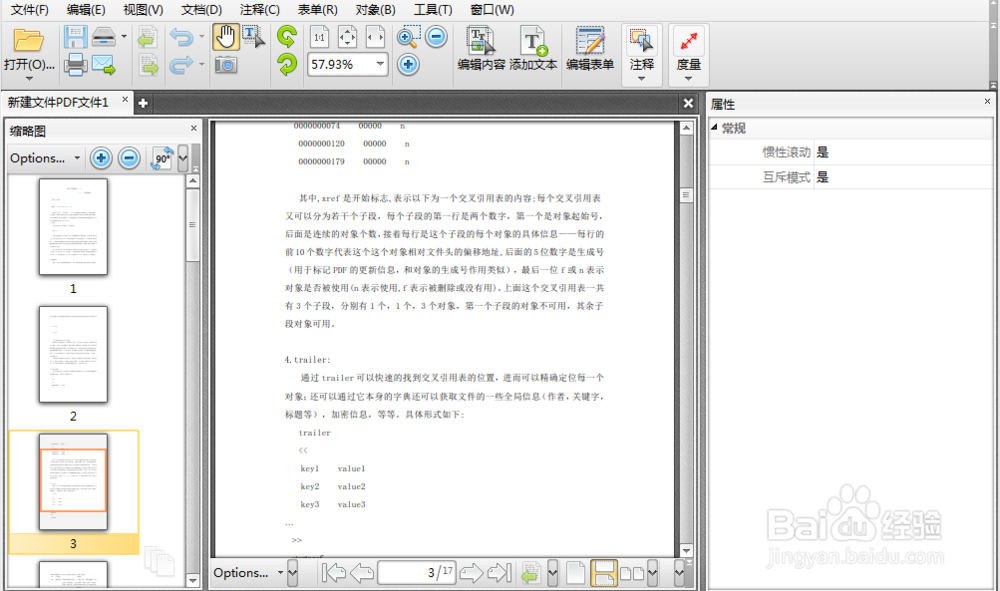Click the thumbnail panel scrollbar thumb

point(193,224)
